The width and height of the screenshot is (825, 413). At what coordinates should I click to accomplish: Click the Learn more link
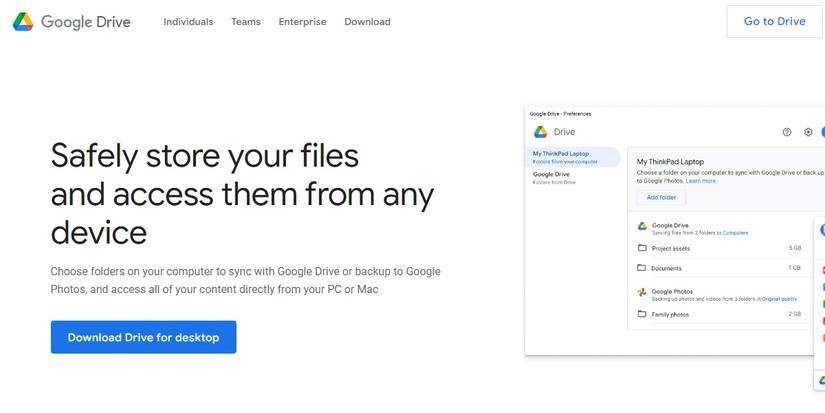pos(701,181)
